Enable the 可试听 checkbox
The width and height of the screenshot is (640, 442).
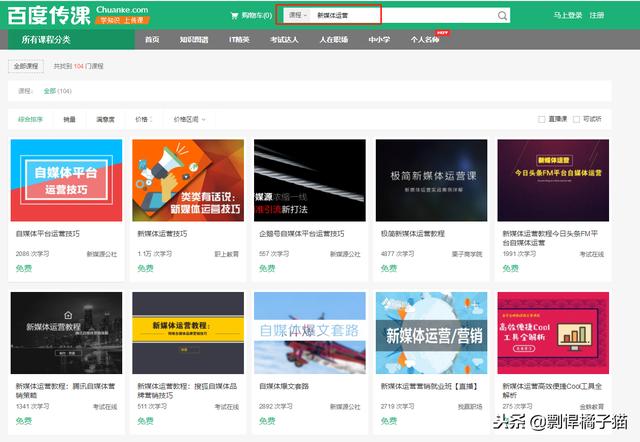pyautogui.click(x=576, y=119)
